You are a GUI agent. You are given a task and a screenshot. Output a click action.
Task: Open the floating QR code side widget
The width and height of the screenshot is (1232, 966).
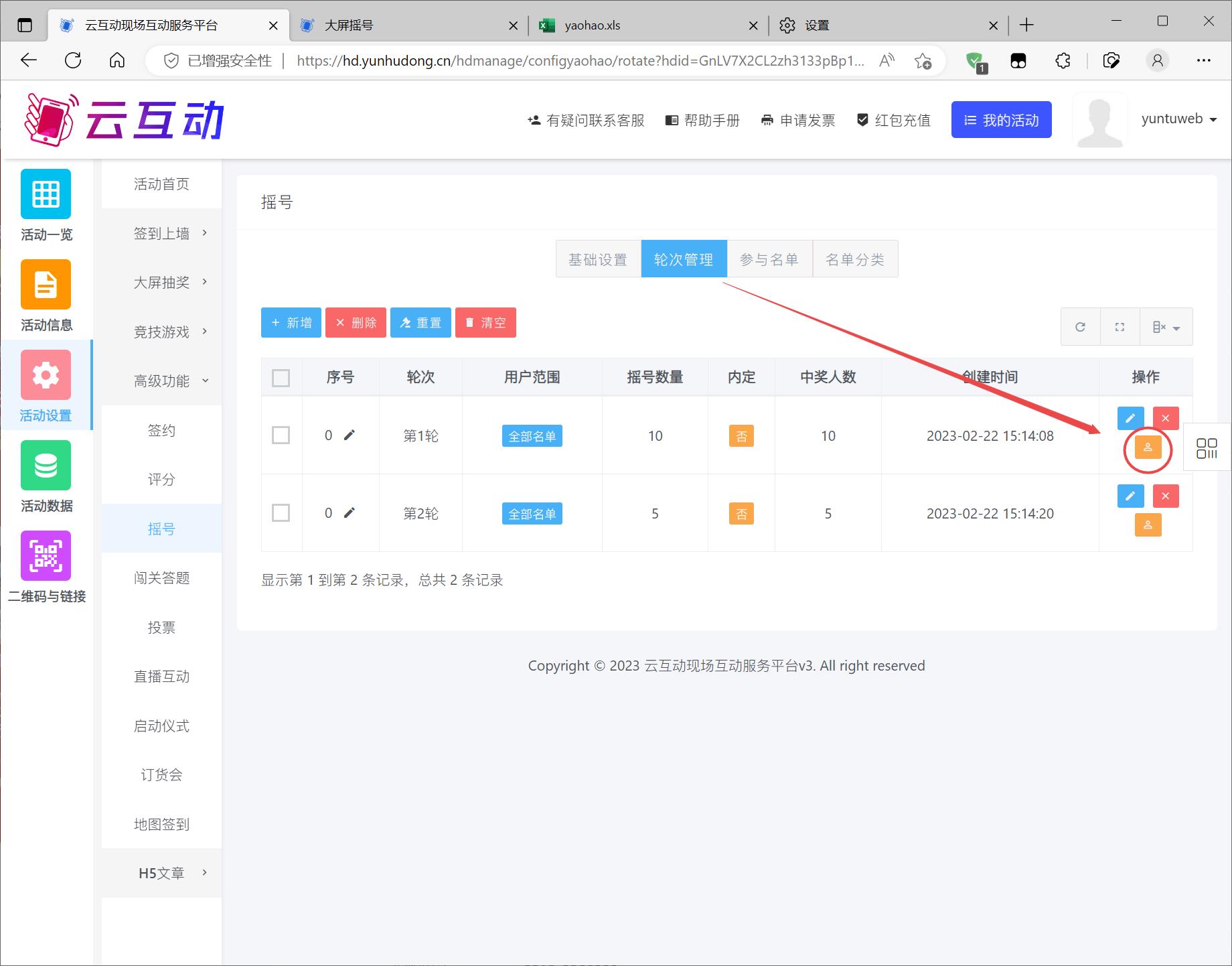1207,448
